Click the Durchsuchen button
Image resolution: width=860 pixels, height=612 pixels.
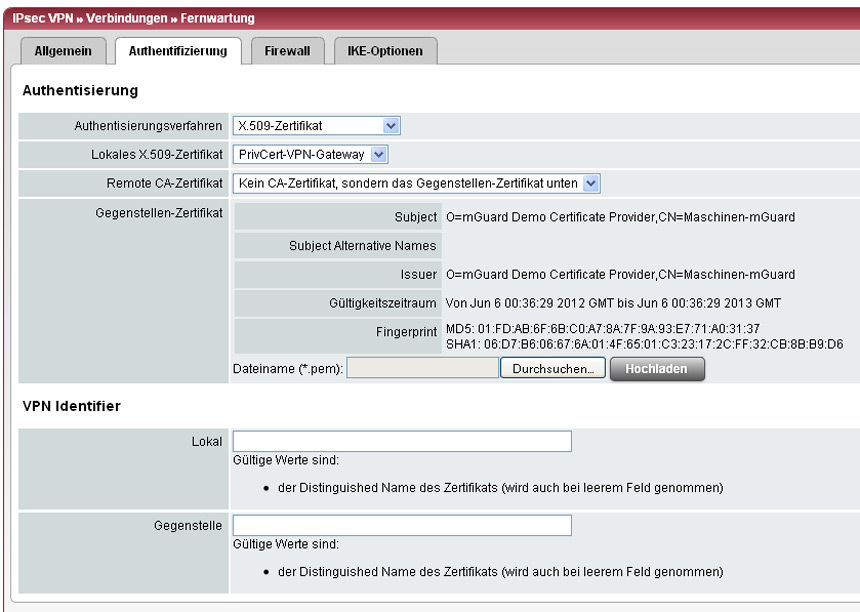point(552,369)
